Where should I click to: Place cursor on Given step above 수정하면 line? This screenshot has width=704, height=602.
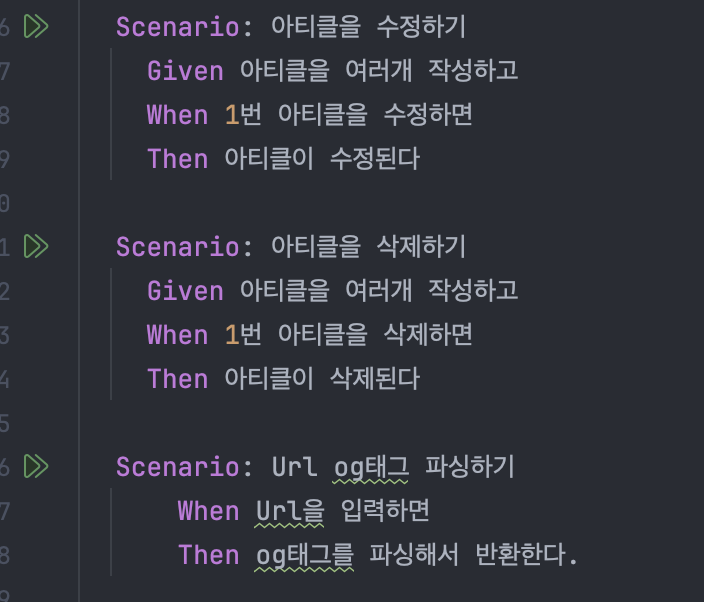pos(333,71)
